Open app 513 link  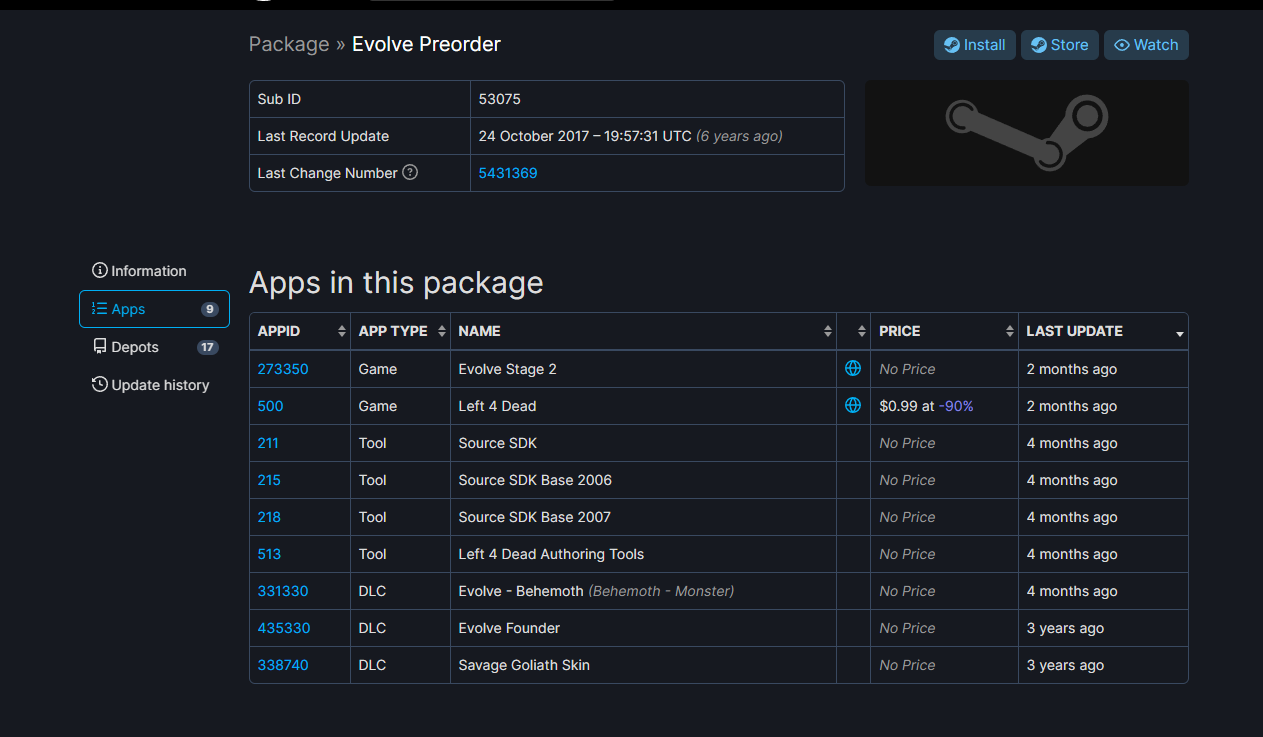point(269,554)
